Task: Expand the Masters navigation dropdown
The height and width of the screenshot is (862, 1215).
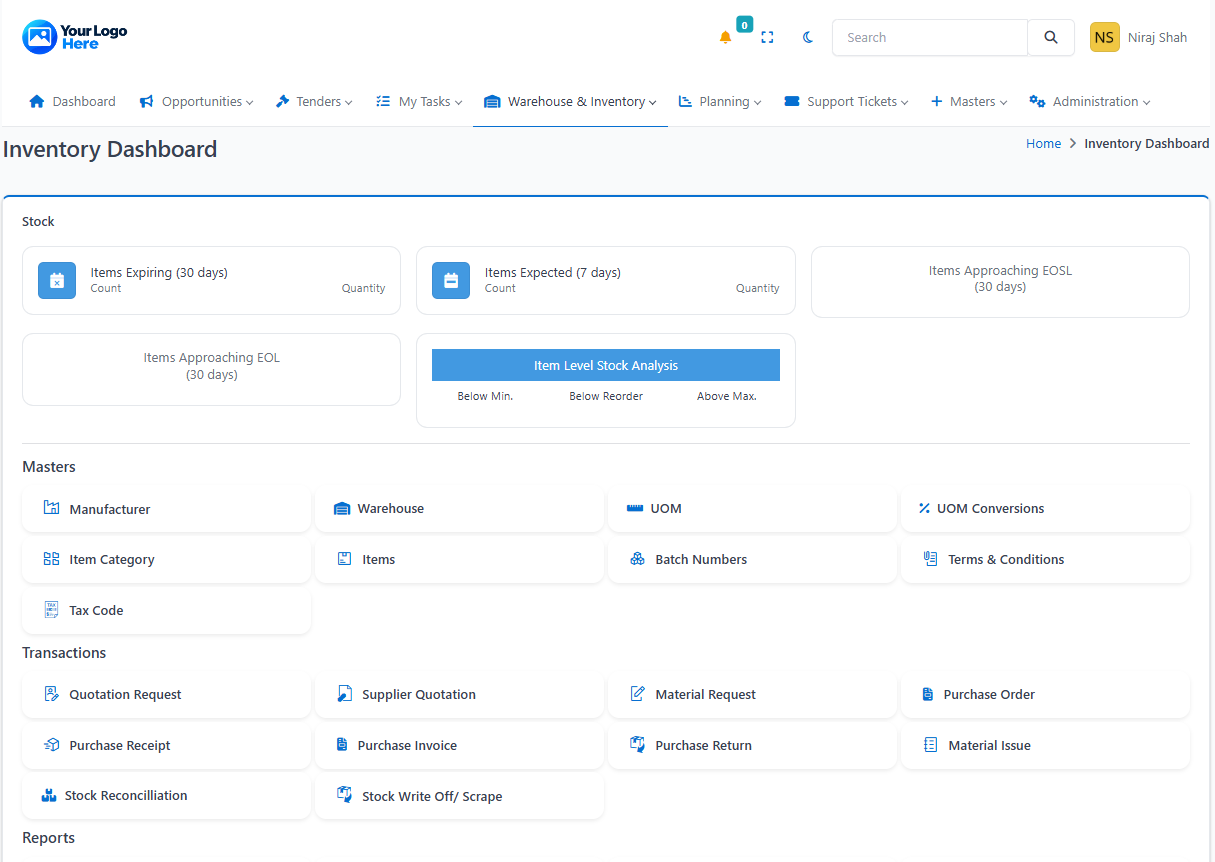Action: tap(969, 102)
